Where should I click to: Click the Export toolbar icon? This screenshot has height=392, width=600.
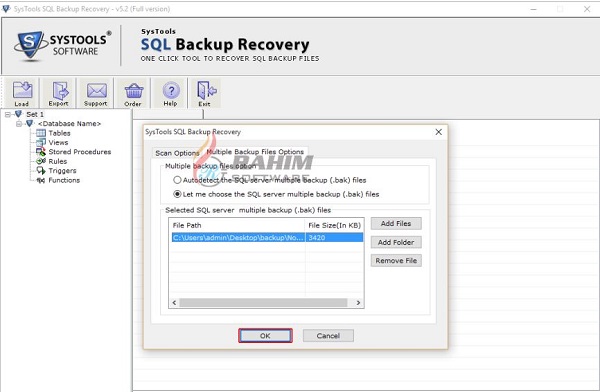(59, 93)
